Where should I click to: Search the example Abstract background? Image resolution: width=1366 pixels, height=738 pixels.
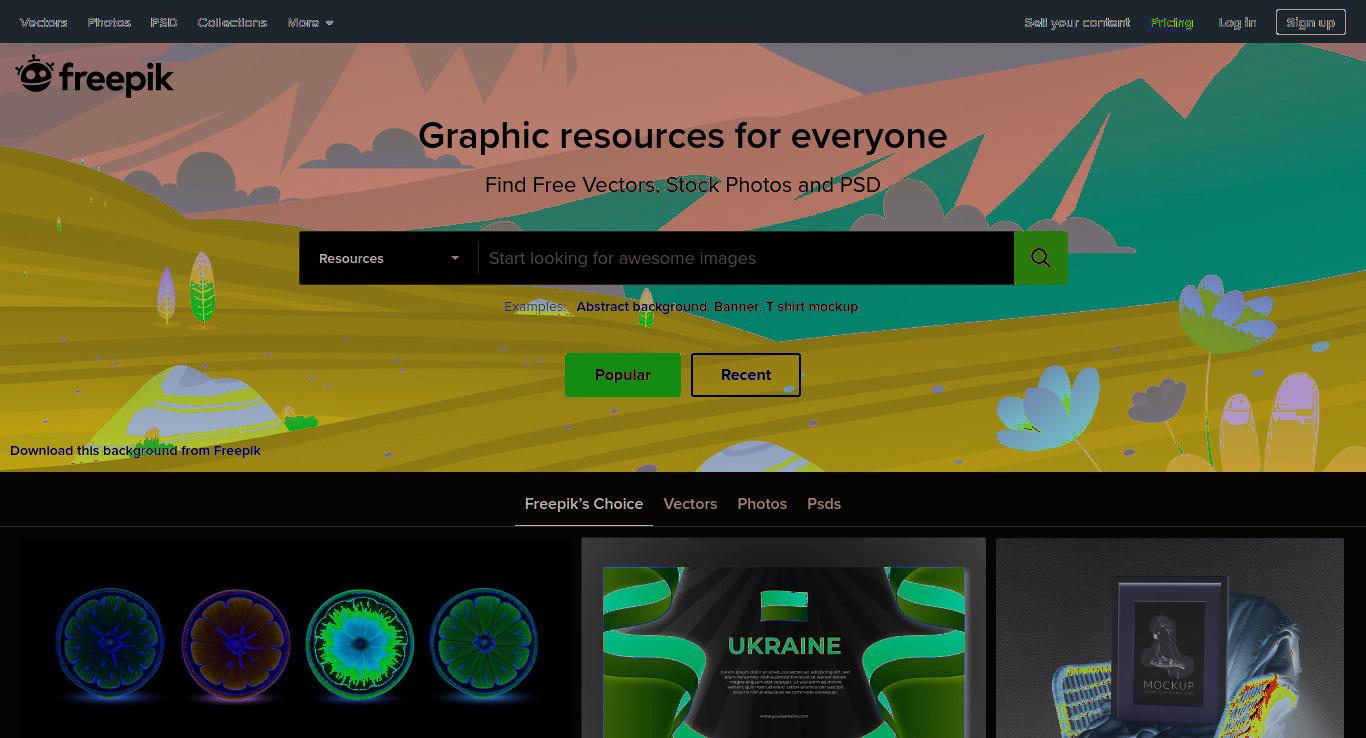pyautogui.click(x=642, y=306)
